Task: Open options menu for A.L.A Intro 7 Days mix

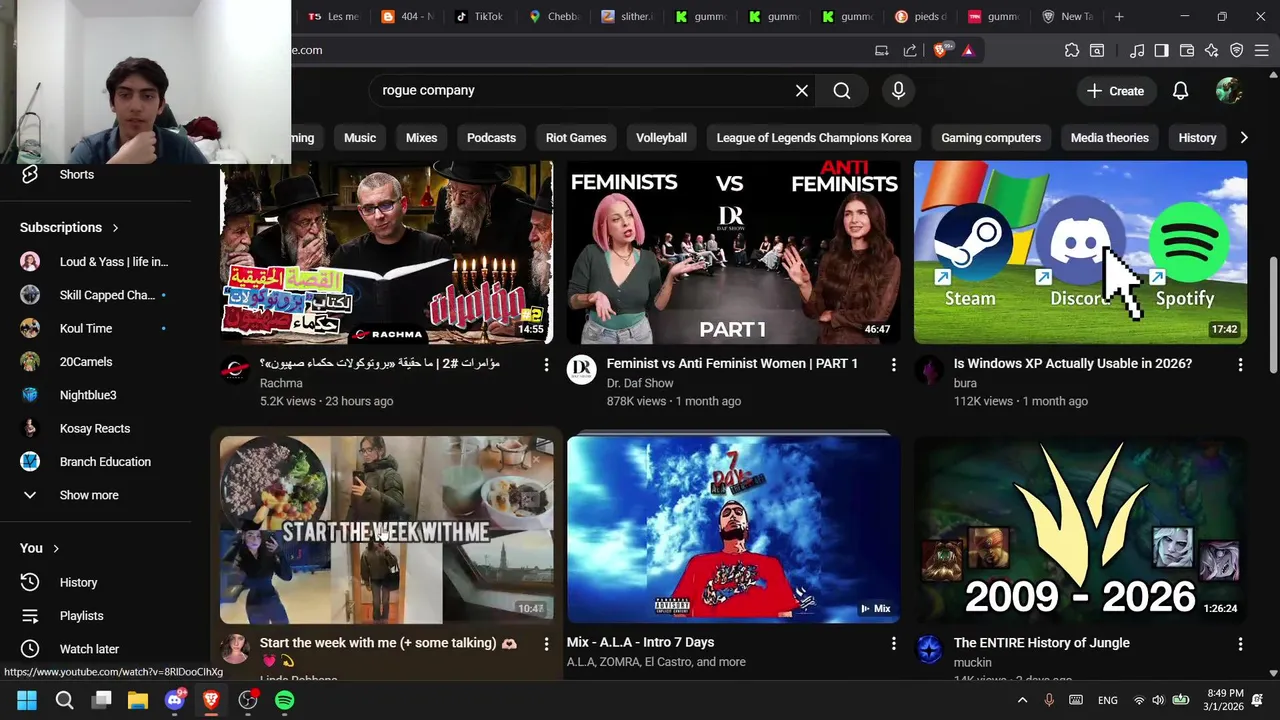Action: pyautogui.click(x=893, y=644)
